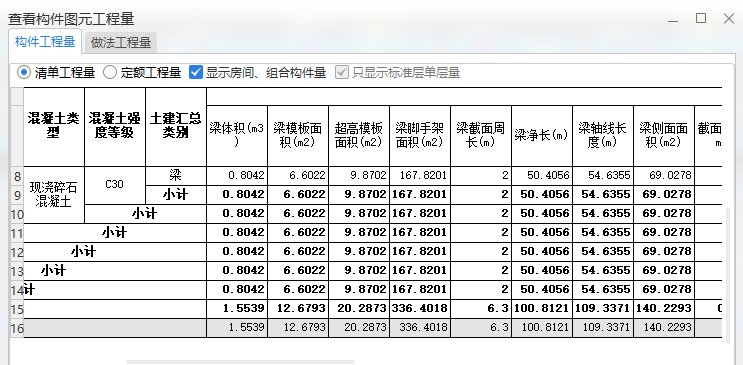
Task: Click the 梁侧面面积(m2) column header
Action: (x=664, y=136)
